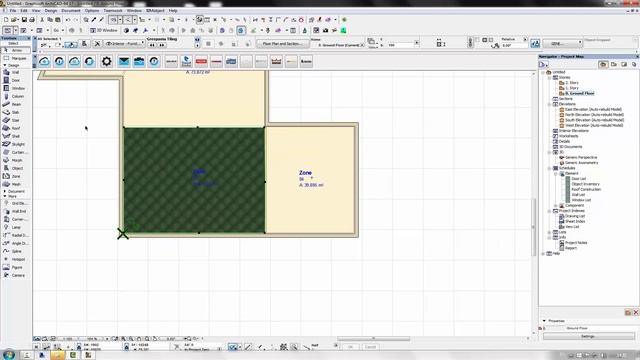This screenshot has width=640, height=360.
Task: Open the Interior layer dropdown in Info Box
Action: tap(124, 43)
